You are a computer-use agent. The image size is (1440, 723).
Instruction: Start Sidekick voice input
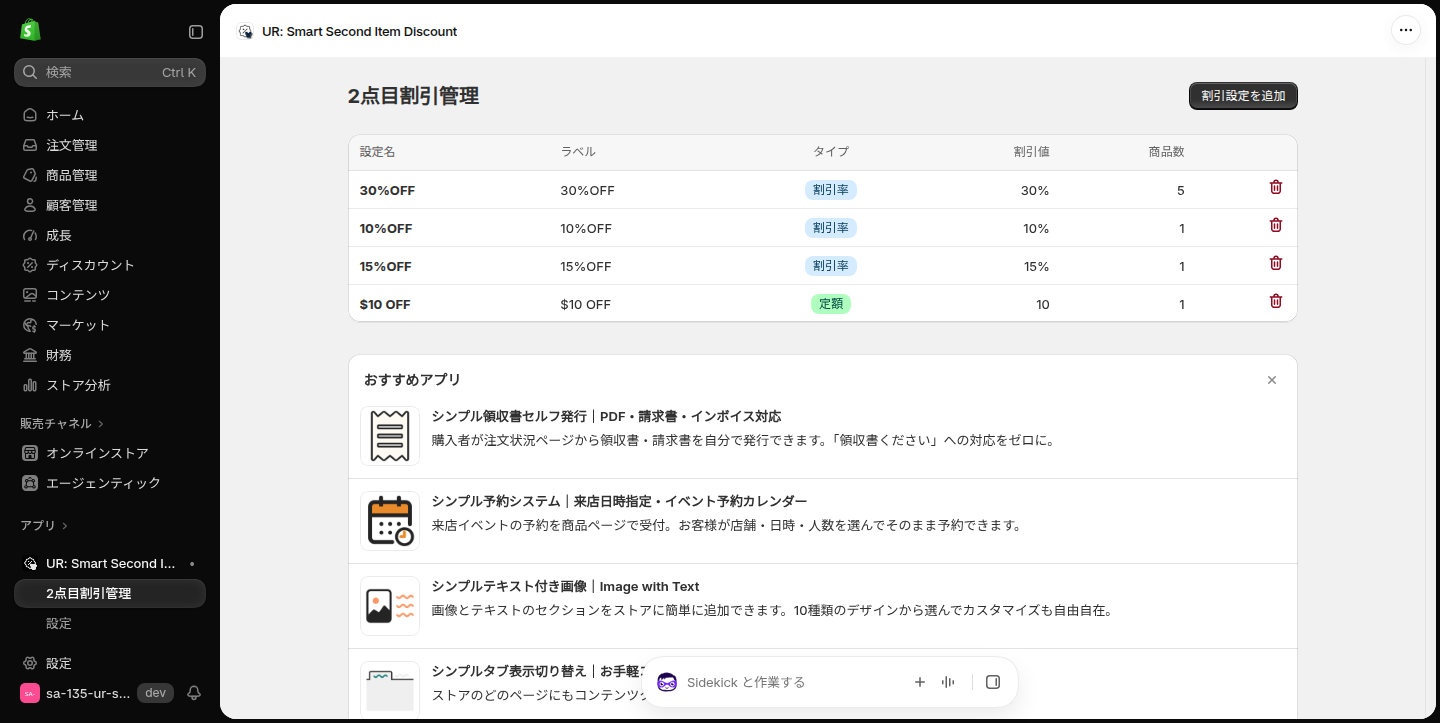[948, 682]
